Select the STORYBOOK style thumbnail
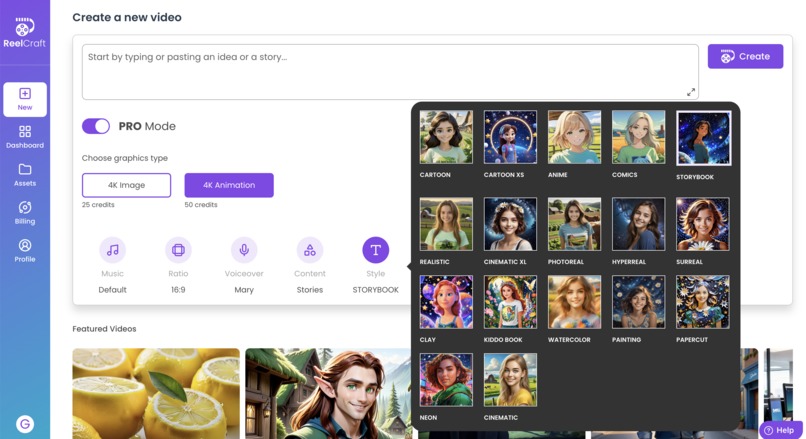The width and height of the screenshot is (806, 439). [x=703, y=138]
